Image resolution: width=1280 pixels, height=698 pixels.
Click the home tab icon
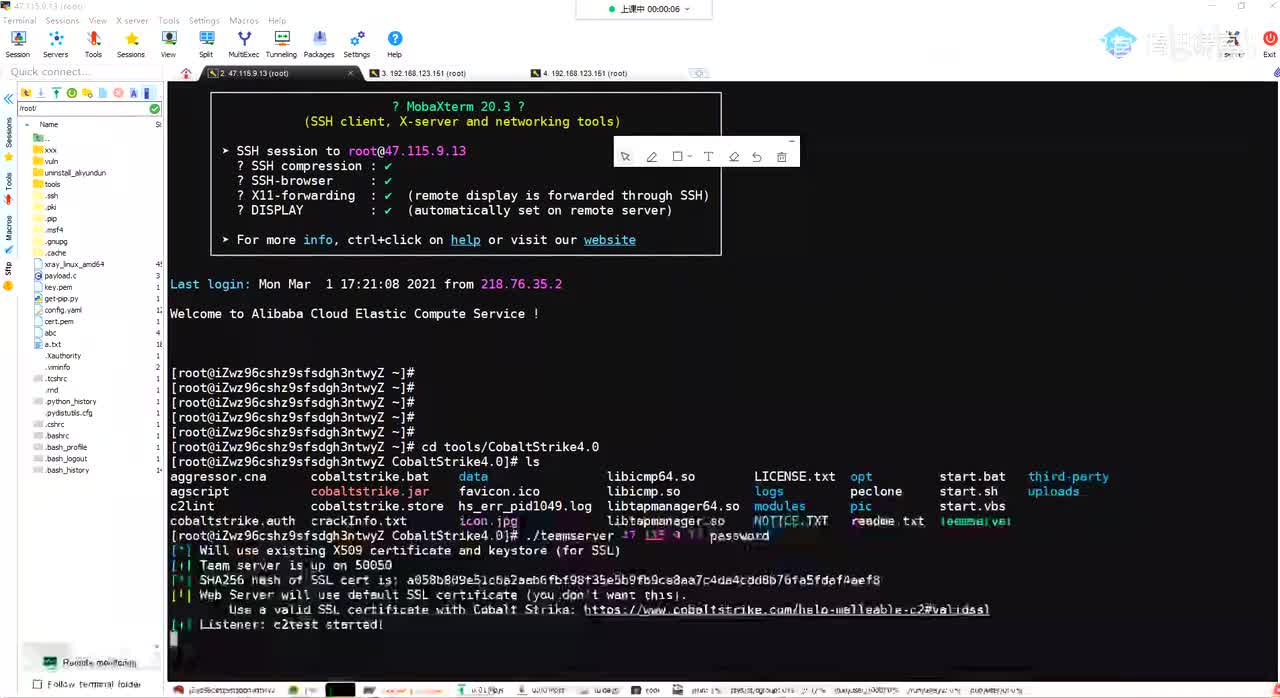coord(186,73)
